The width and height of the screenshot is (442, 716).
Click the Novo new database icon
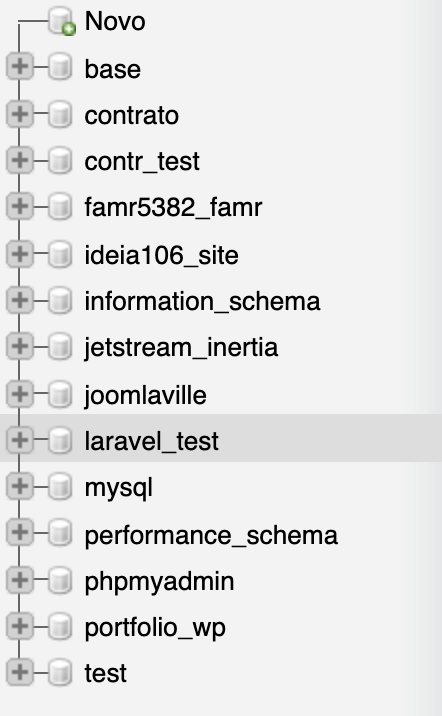point(62,21)
